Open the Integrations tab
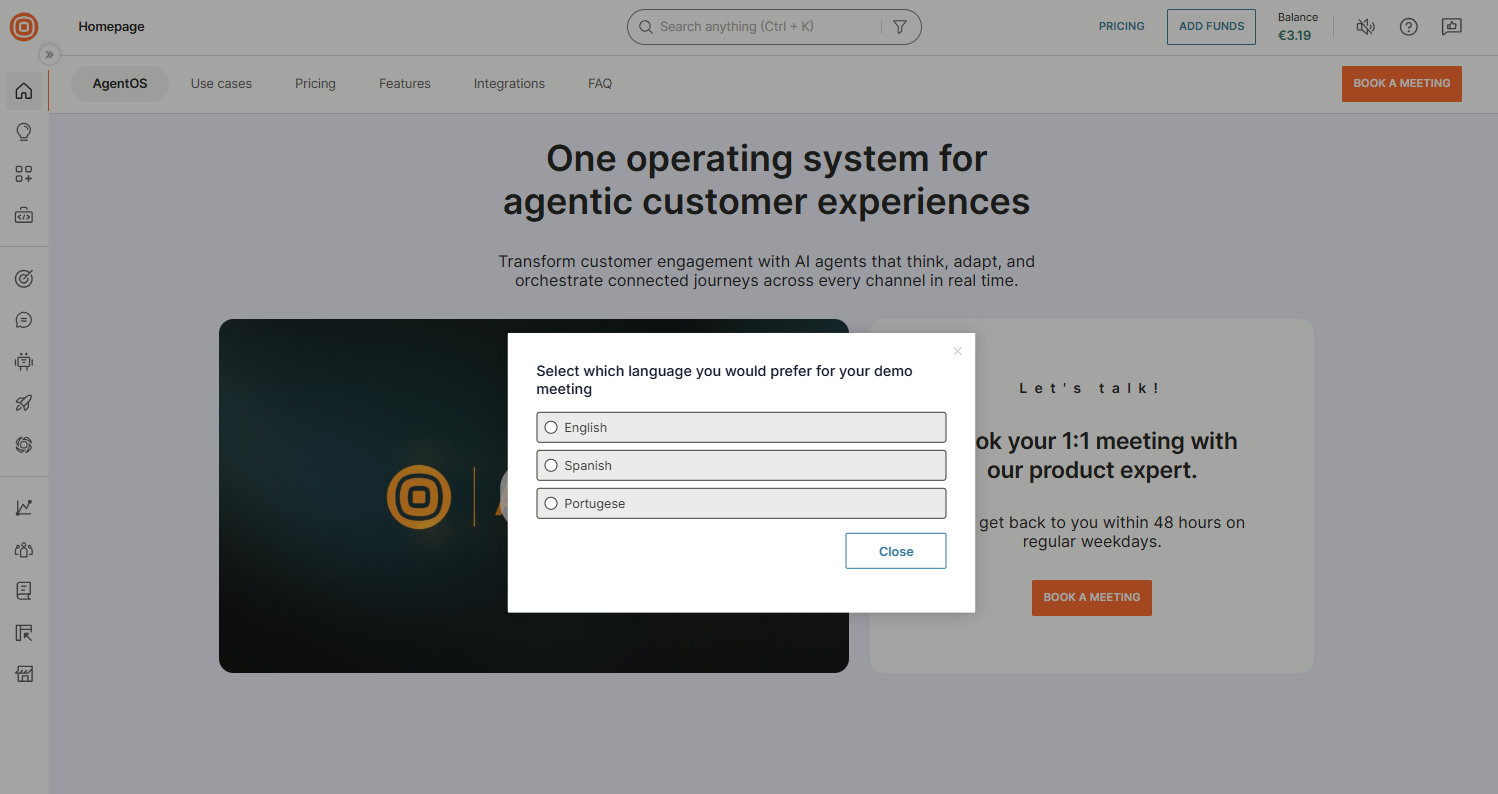This screenshot has height=794, width=1498. (509, 84)
